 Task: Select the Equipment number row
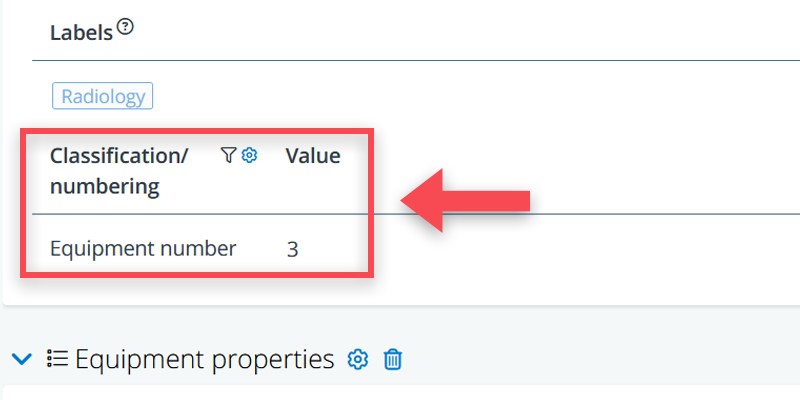tap(143, 249)
